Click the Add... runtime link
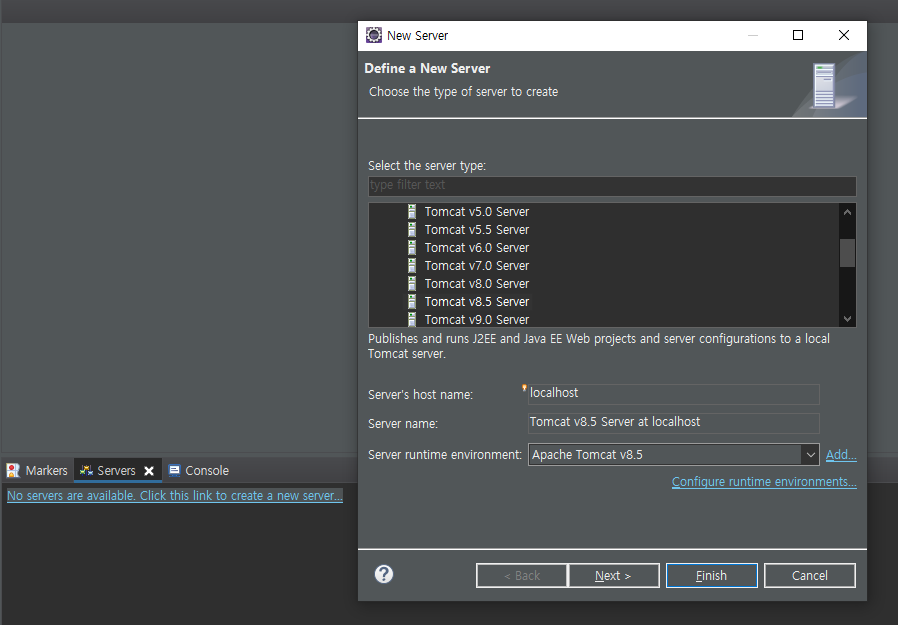The height and width of the screenshot is (625, 898). coord(841,455)
